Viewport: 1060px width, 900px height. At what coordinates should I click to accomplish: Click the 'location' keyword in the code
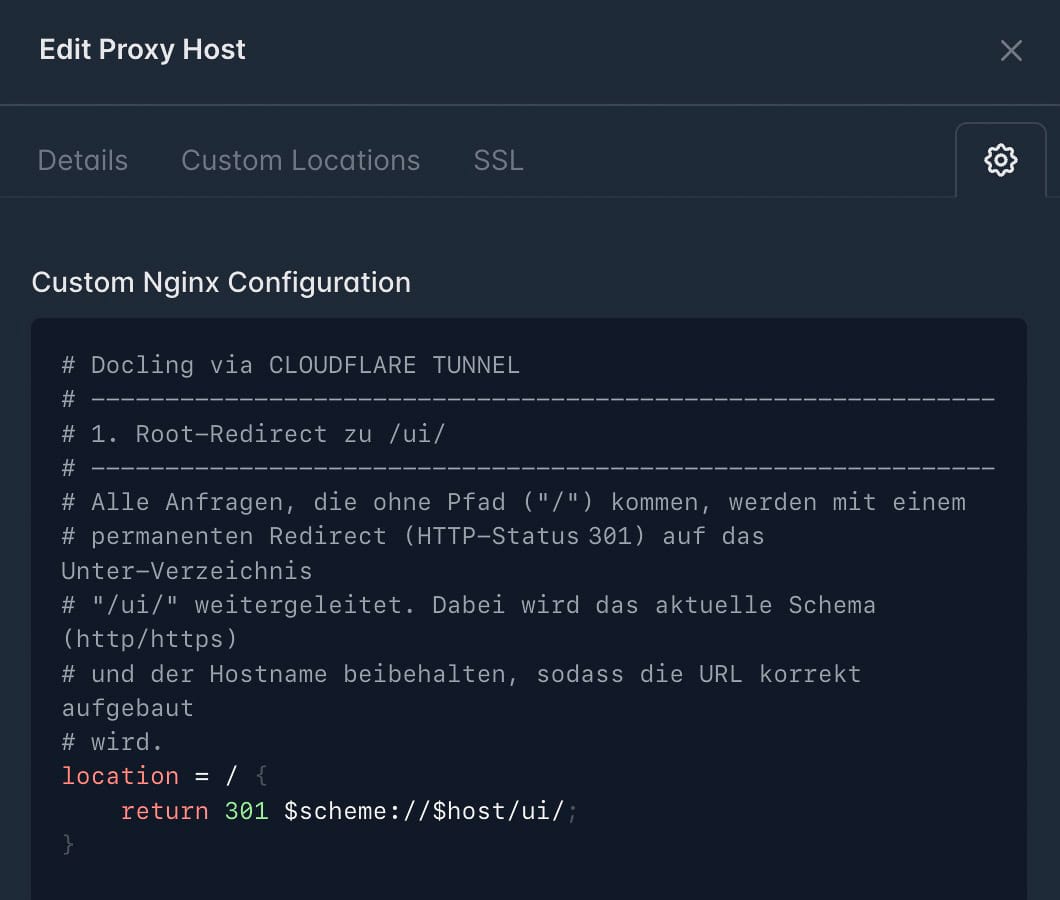pyautogui.click(x=120, y=776)
